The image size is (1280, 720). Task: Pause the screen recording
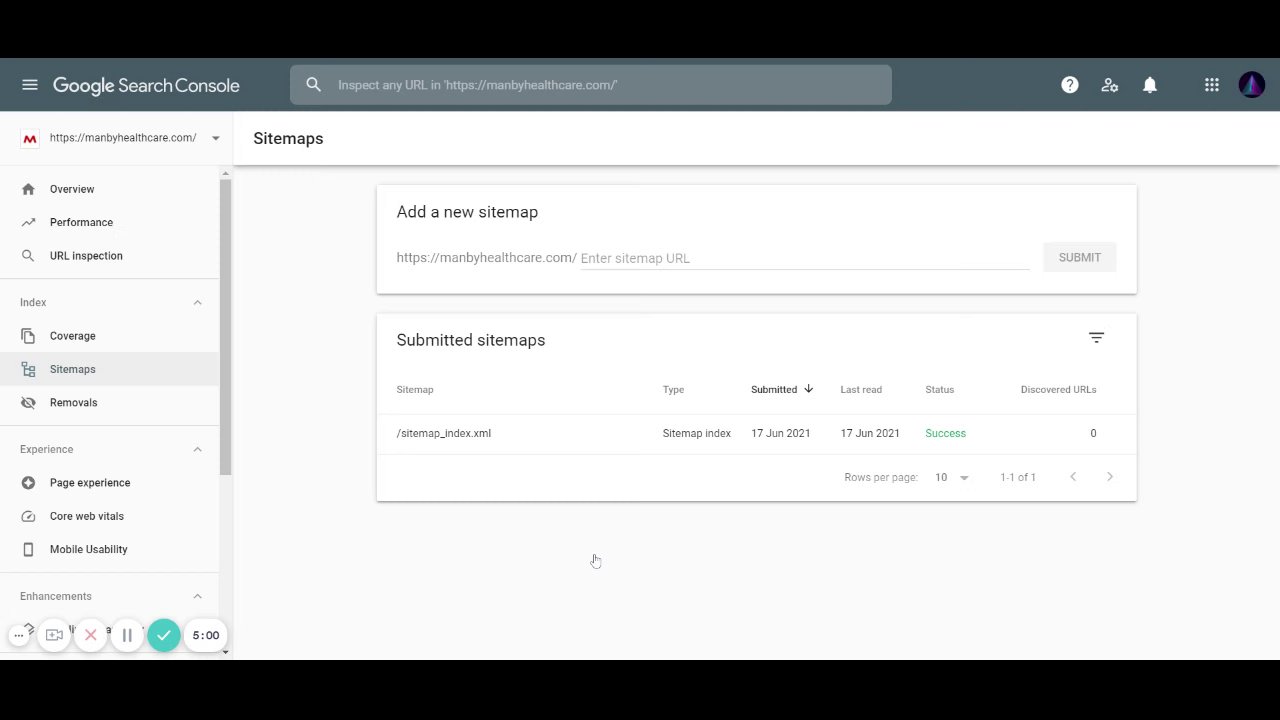tap(127, 635)
